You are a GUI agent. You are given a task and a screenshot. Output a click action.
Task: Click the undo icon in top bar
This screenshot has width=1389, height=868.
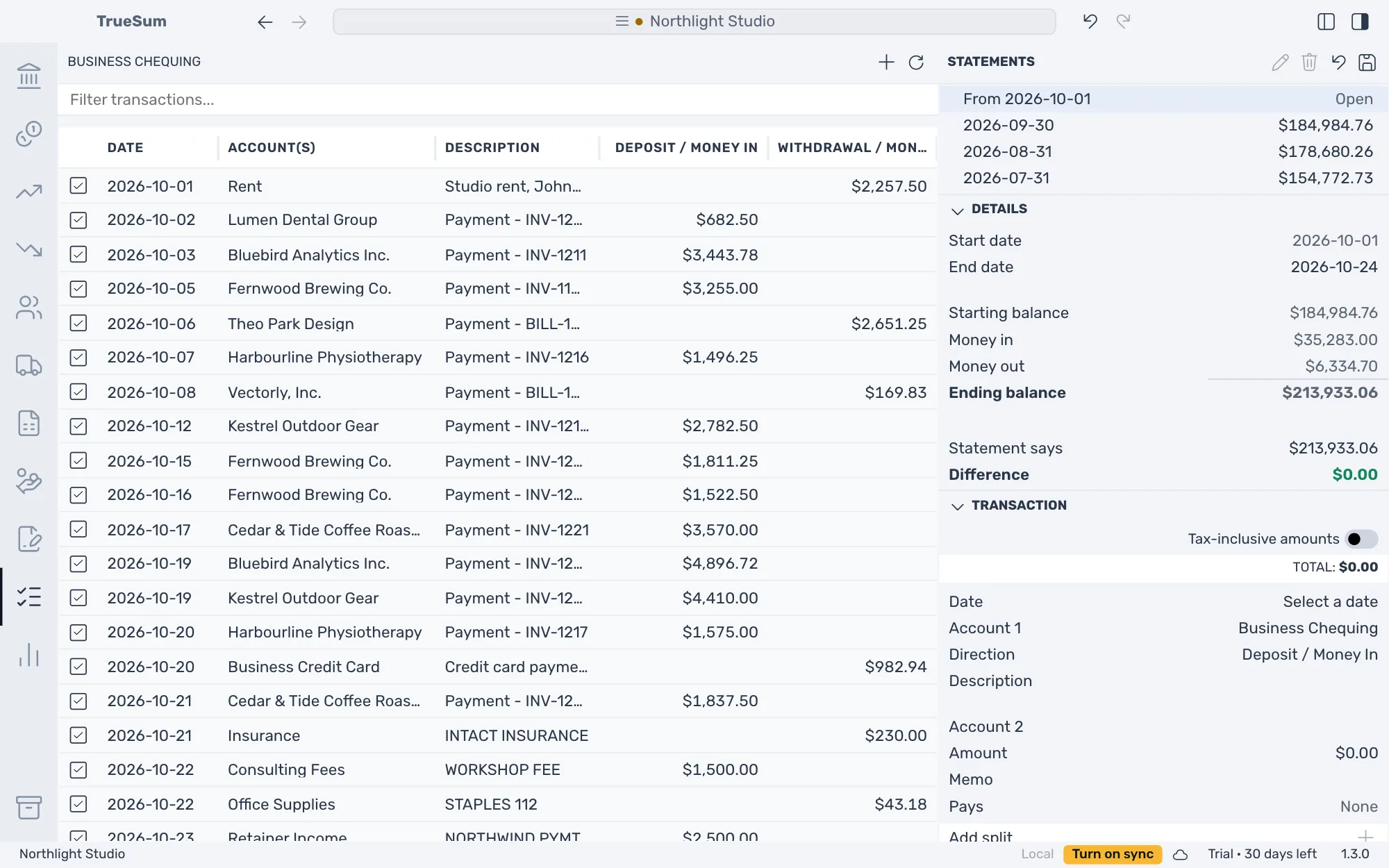click(x=1090, y=22)
